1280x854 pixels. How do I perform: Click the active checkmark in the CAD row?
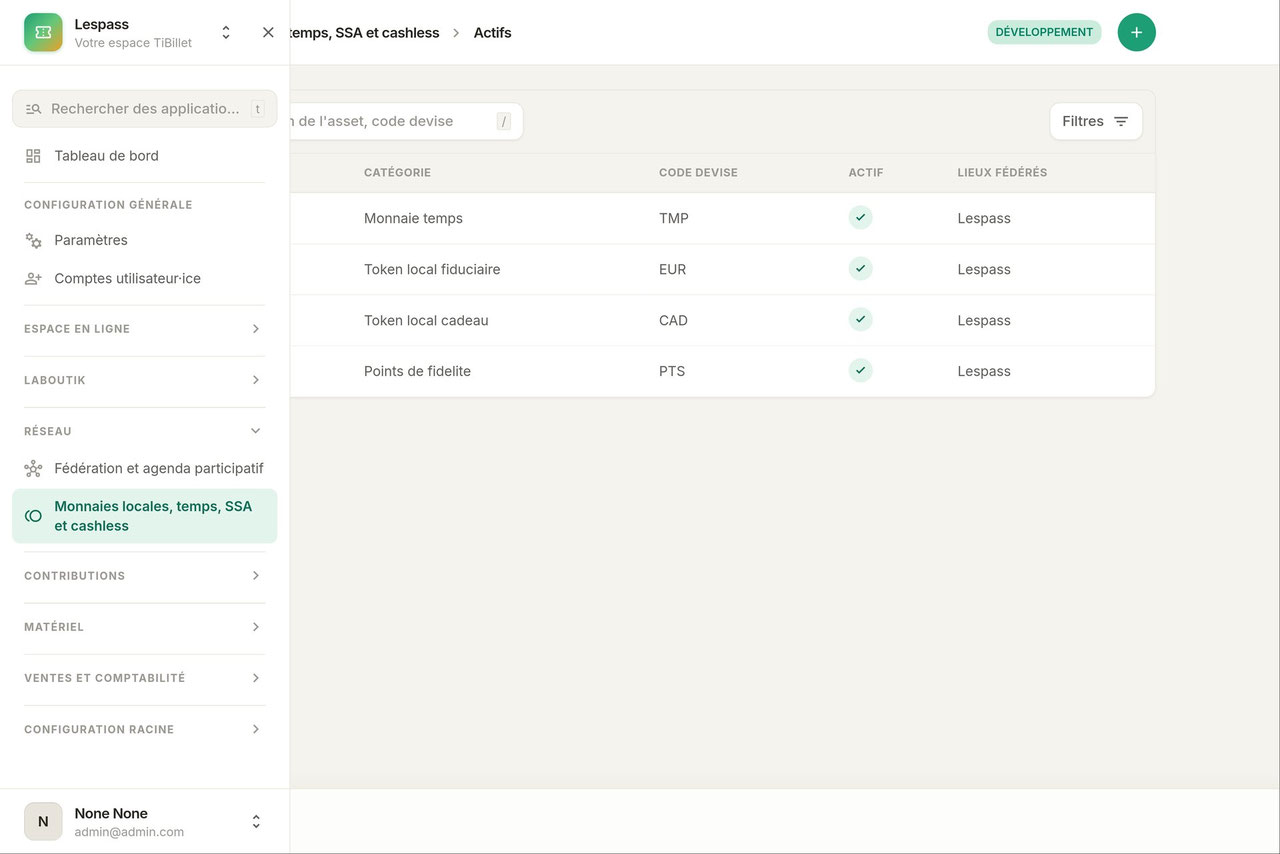tap(860, 320)
